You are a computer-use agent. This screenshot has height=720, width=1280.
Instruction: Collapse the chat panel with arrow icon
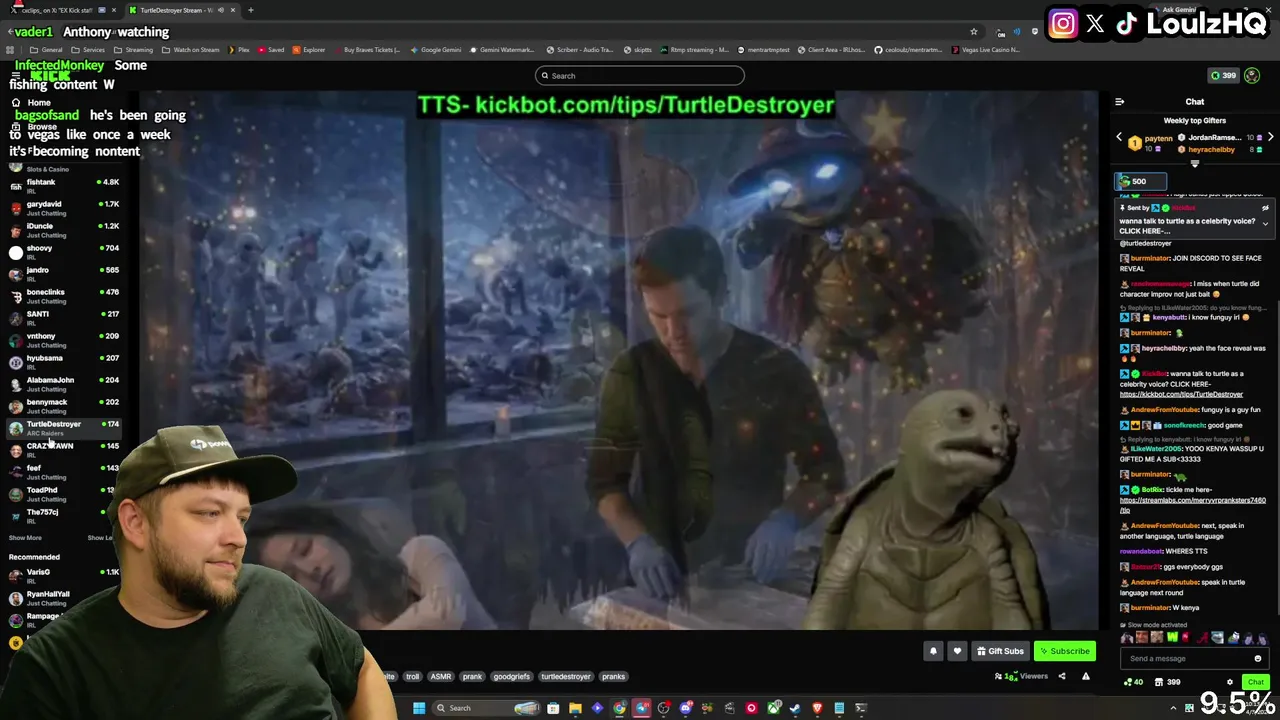pos(1119,101)
